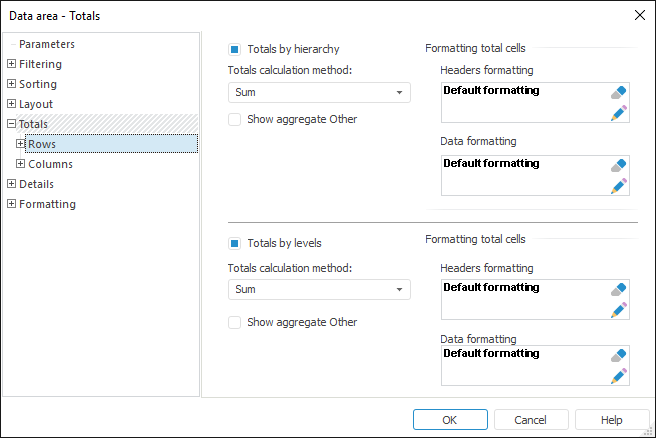Click the Cancel button
The height and width of the screenshot is (438, 656).
(531, 420)
